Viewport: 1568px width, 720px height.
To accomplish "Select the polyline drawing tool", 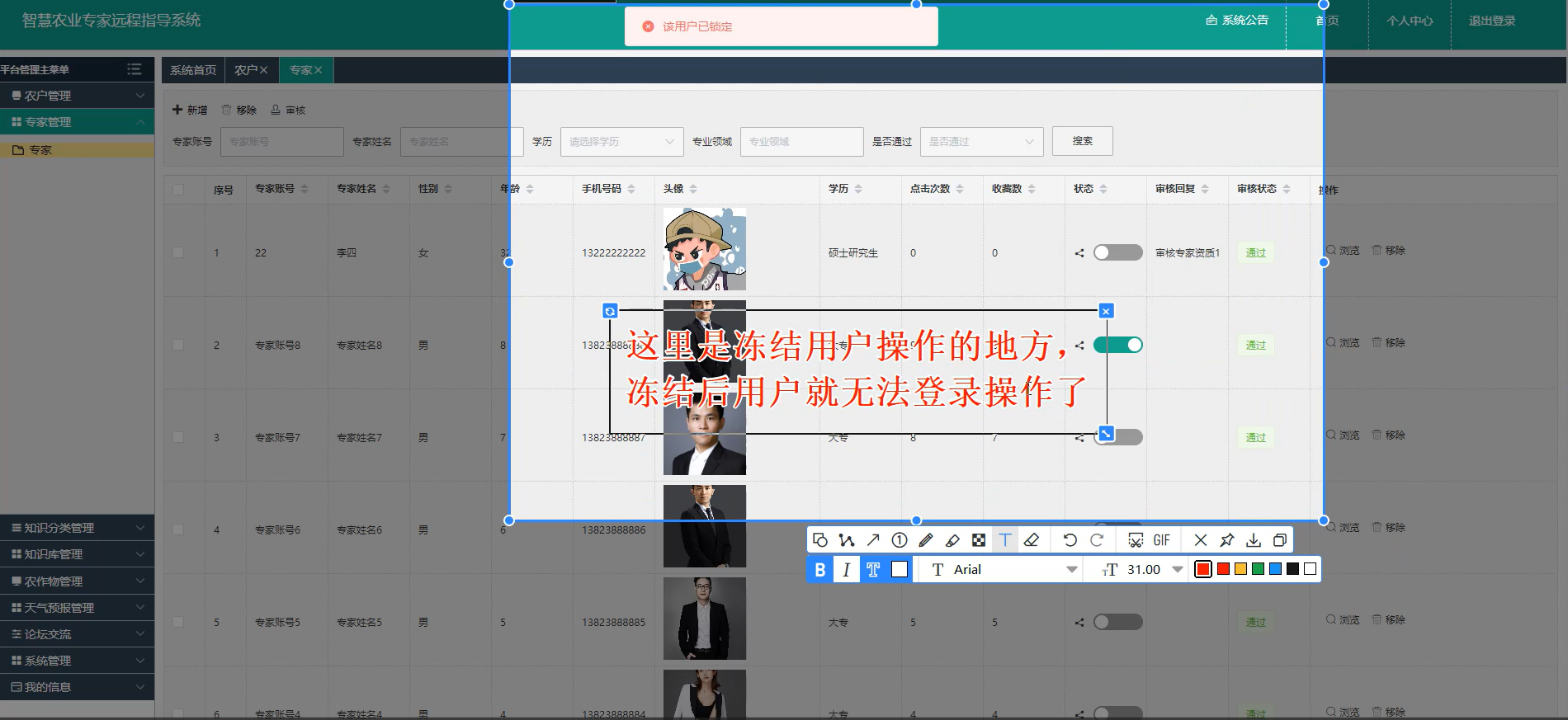I will 847,540.
